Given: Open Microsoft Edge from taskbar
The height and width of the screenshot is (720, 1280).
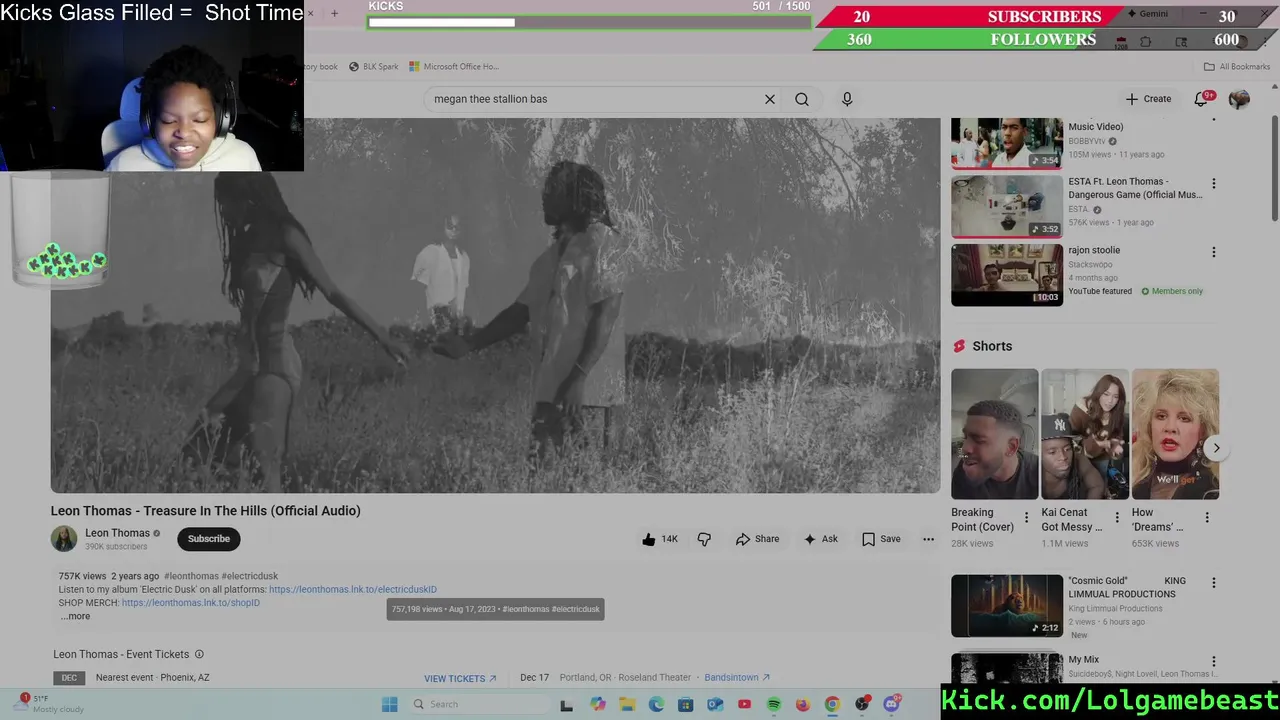Looking at the screenshot, I should click(656, 704).
